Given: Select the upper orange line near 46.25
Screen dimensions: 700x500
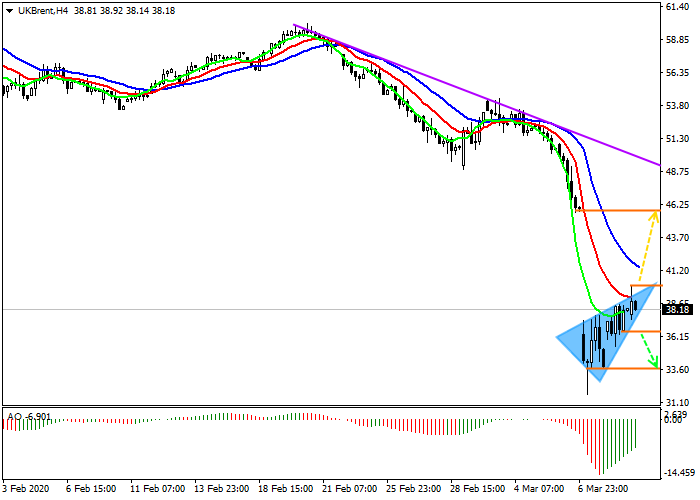Looking at the screenshot, I should 615,211.
